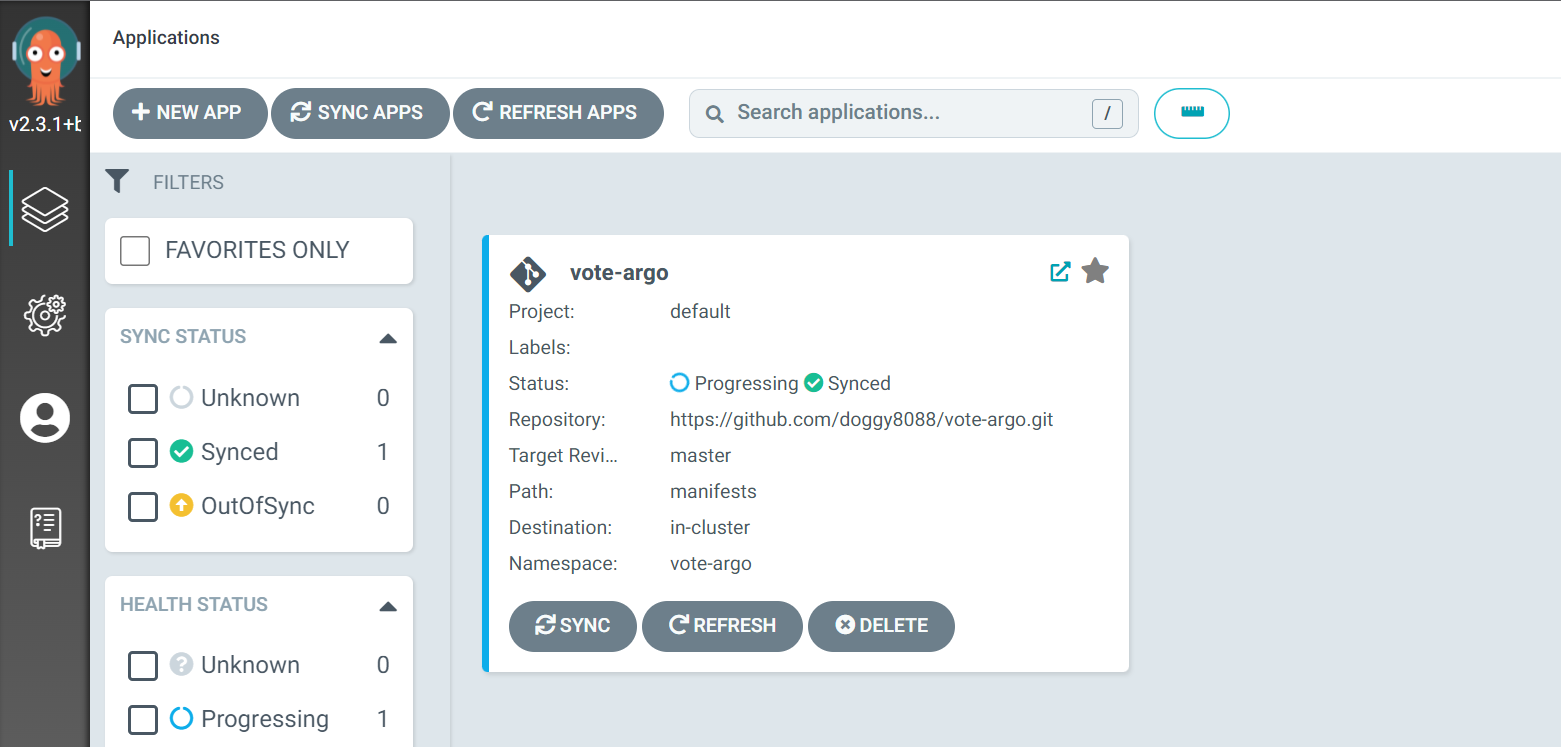Click the yellow OutOfSync arrow icon

click(181, 506)
